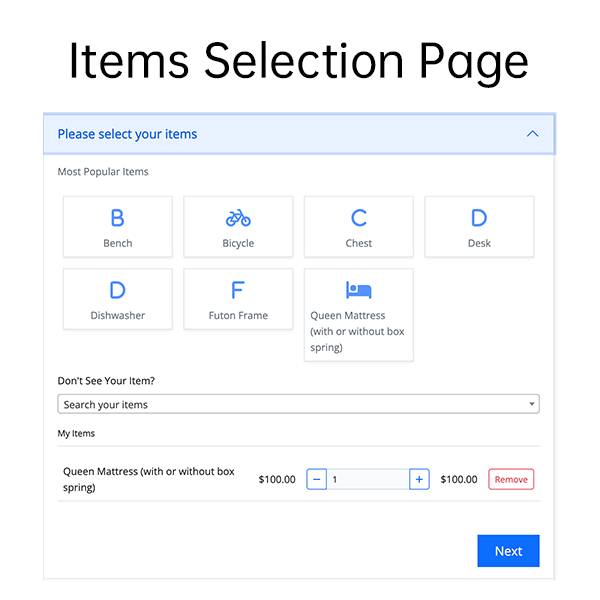Click the 'Please select your items' header

pos(127,134)
